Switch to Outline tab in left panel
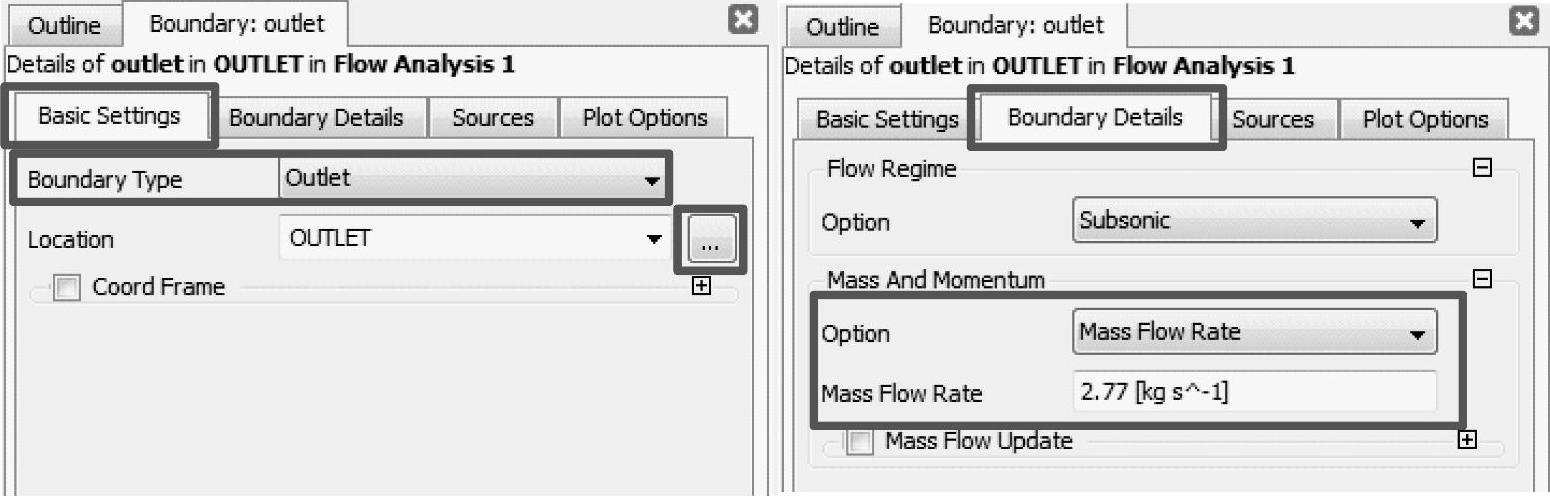The image size is (1550, 496). coord(63,24)
